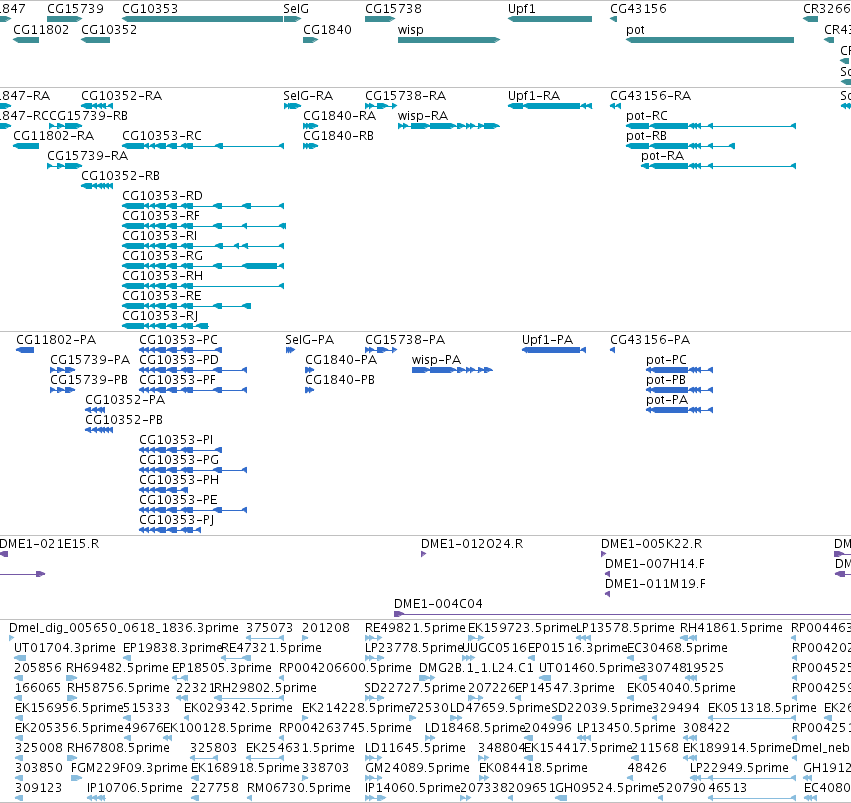851x803 pixels.
Task: Select the CG10353 gene label in top track
Action: coord(150,9)
